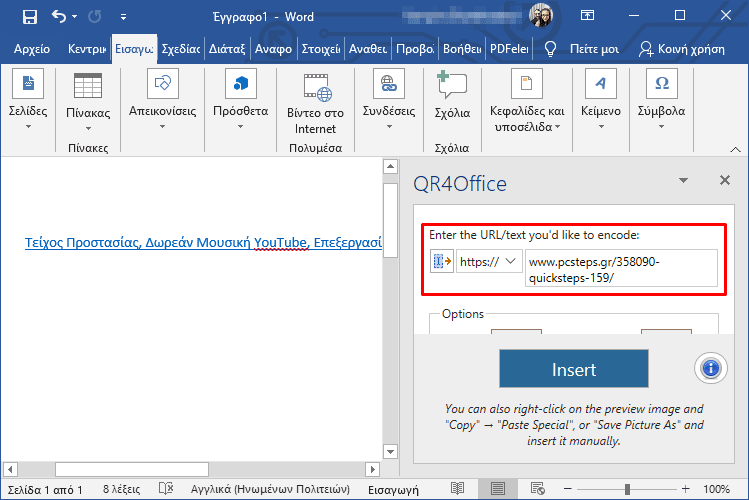Save the document with floppy icon

(x=30, y=17)
